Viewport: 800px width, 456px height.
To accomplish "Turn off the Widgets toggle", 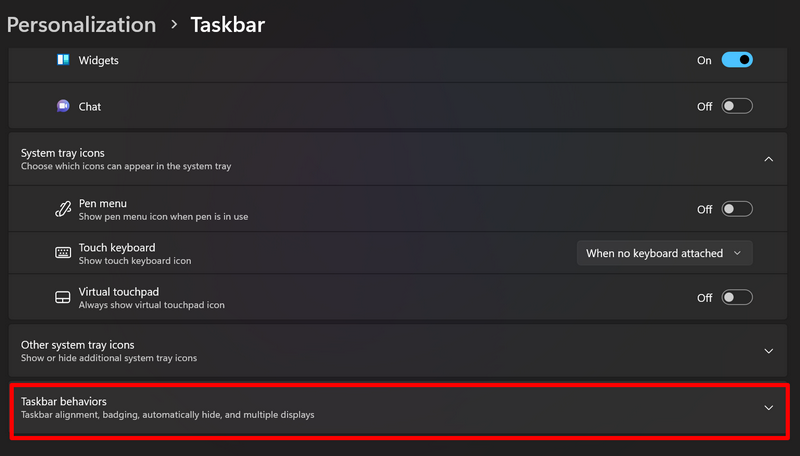I will pyautogui.click(x=737, y=60).
